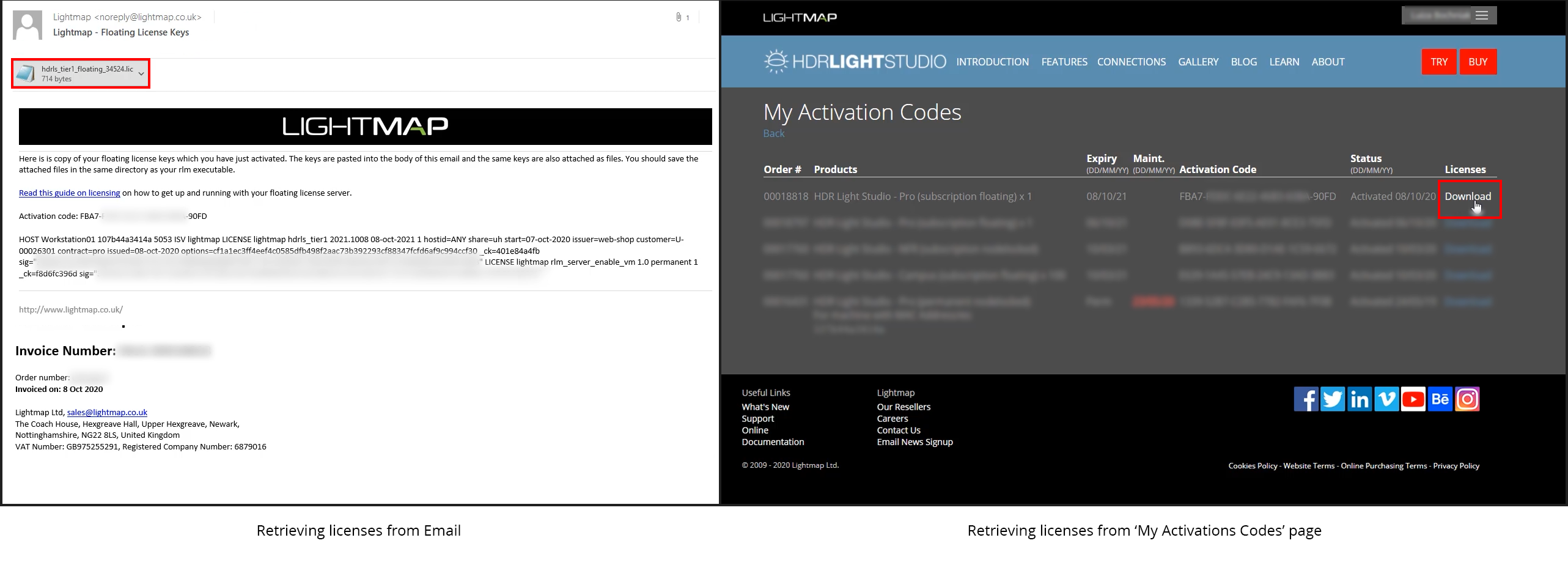
Task: Open the 'Read this guide on licensing' link
Action: (70, 193)
